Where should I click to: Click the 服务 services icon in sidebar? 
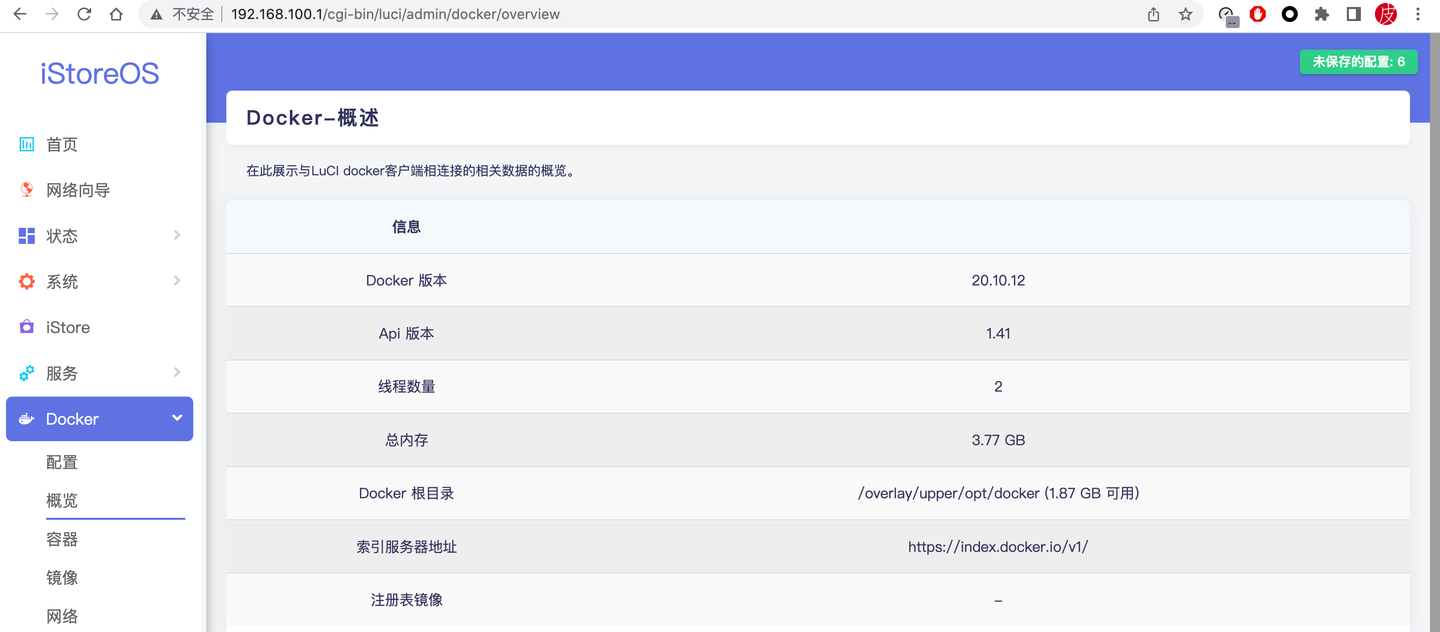point(27,372)
